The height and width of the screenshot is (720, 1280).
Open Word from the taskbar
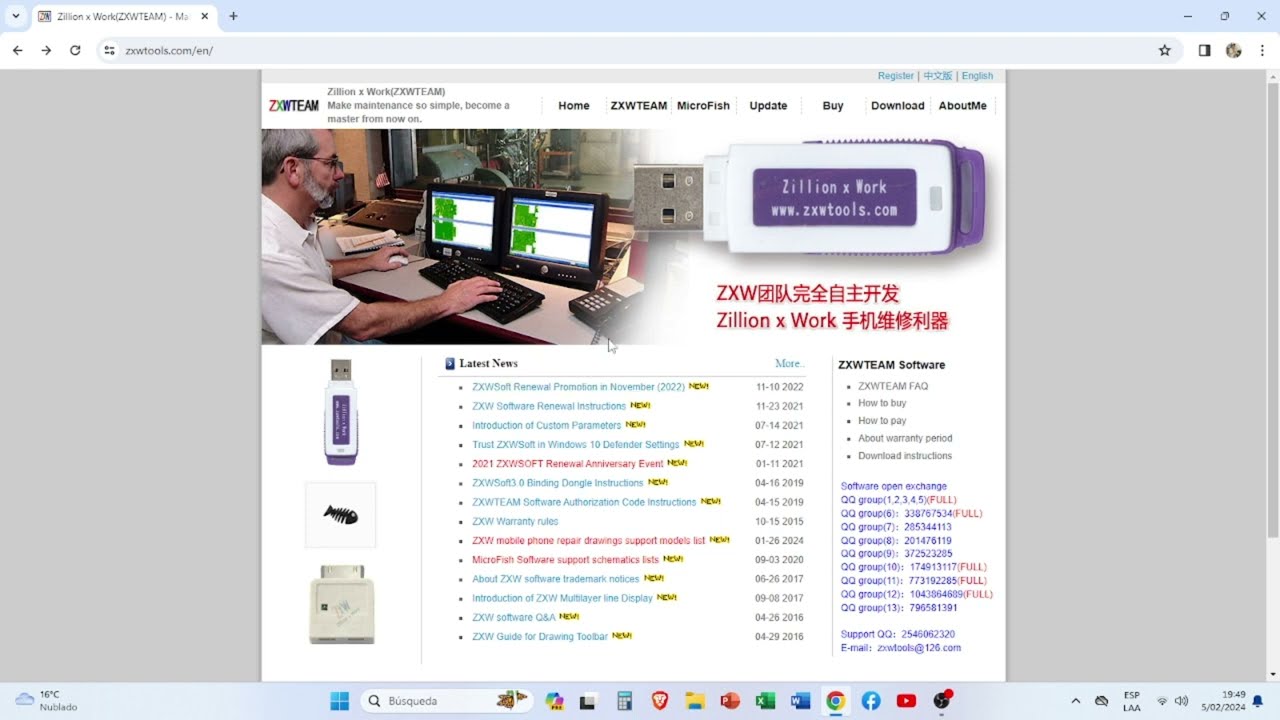[800, 701]
